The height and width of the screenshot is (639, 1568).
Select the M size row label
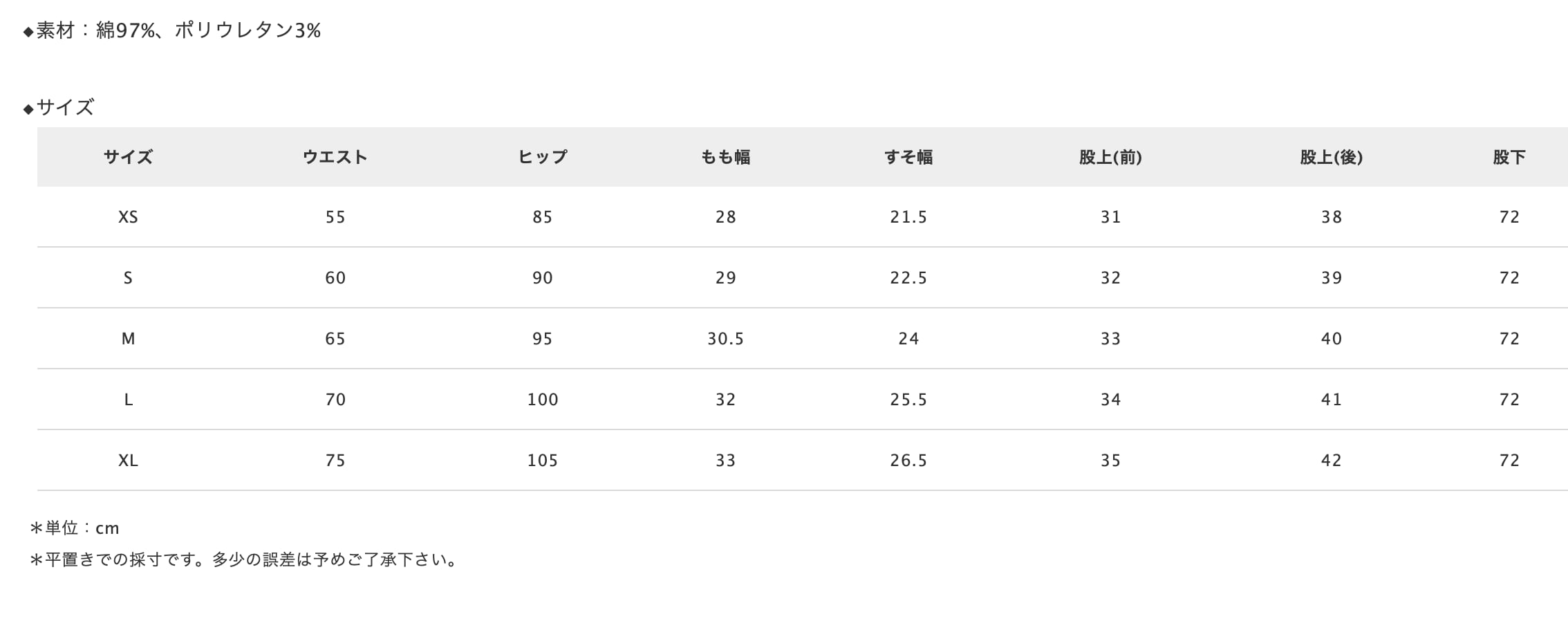[x=128, y=339]
